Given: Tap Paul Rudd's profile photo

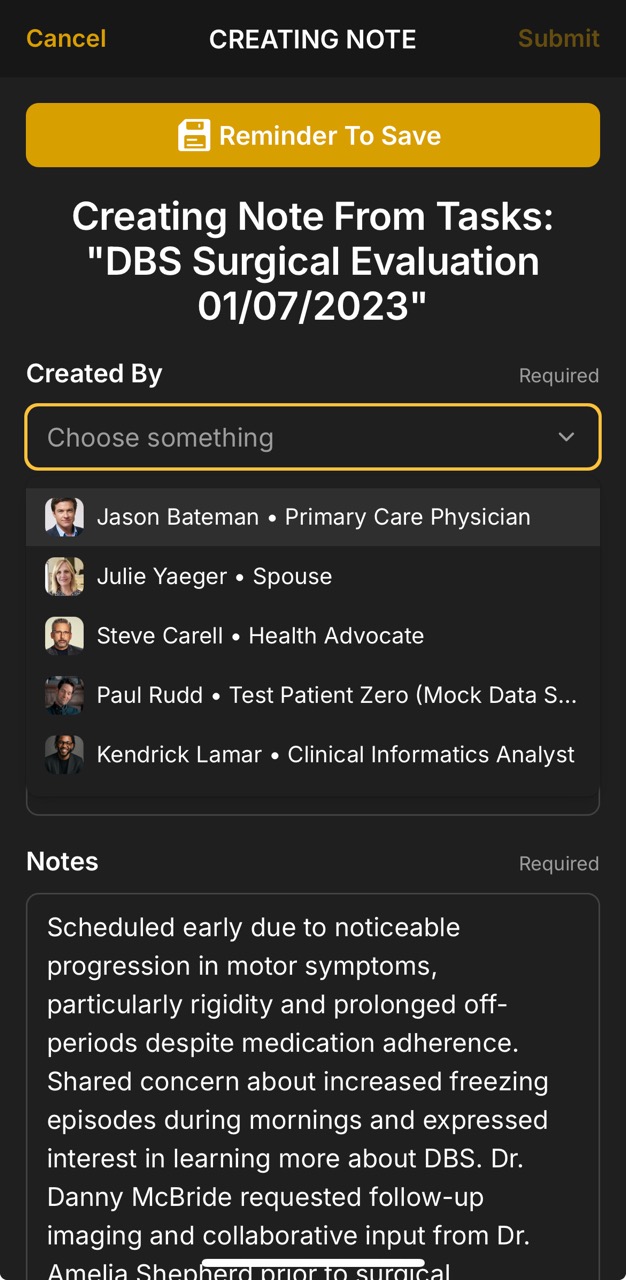Looking at the screenshot, I should click(x=64, y=694).
